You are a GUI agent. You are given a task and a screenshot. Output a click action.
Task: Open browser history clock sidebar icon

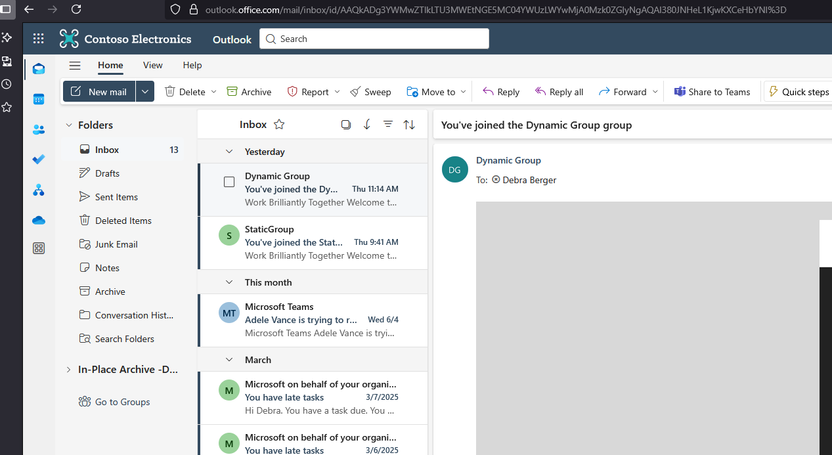6,84
